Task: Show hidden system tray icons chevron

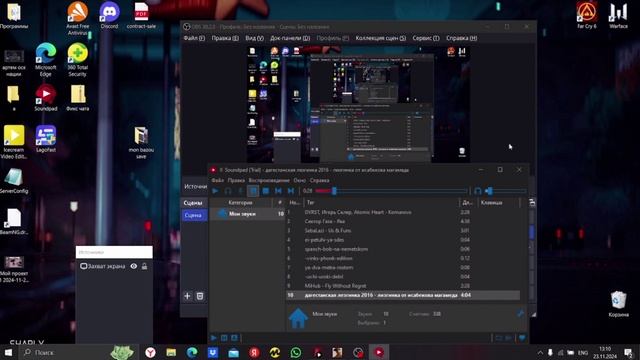Action: [x=540, y=352]
